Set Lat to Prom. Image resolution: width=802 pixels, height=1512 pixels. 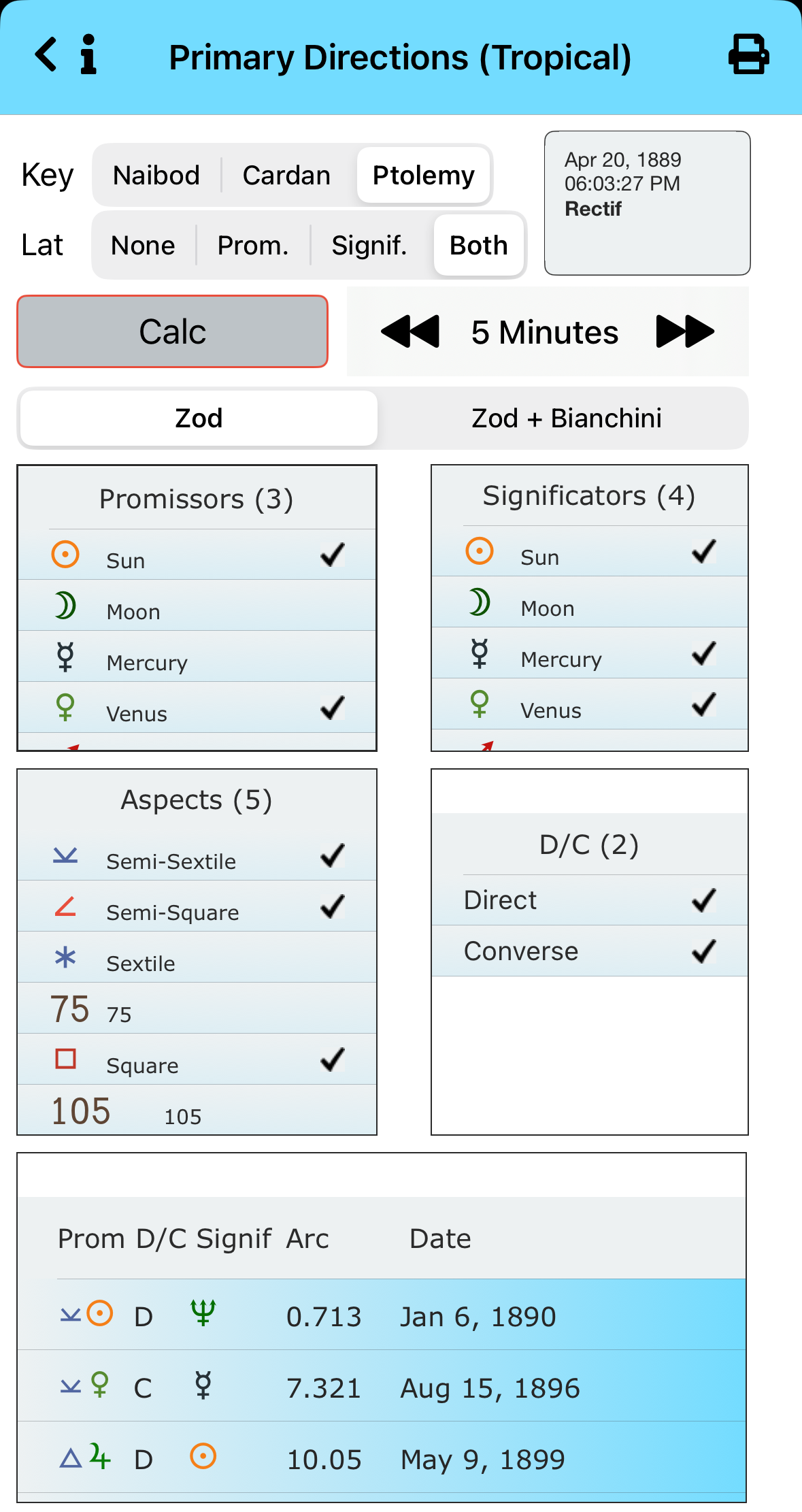coord(253,246)
